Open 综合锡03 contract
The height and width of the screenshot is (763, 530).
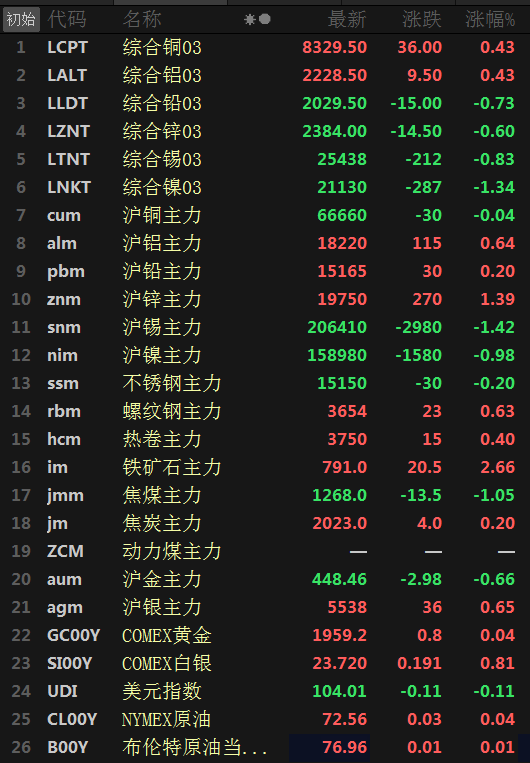162,160
